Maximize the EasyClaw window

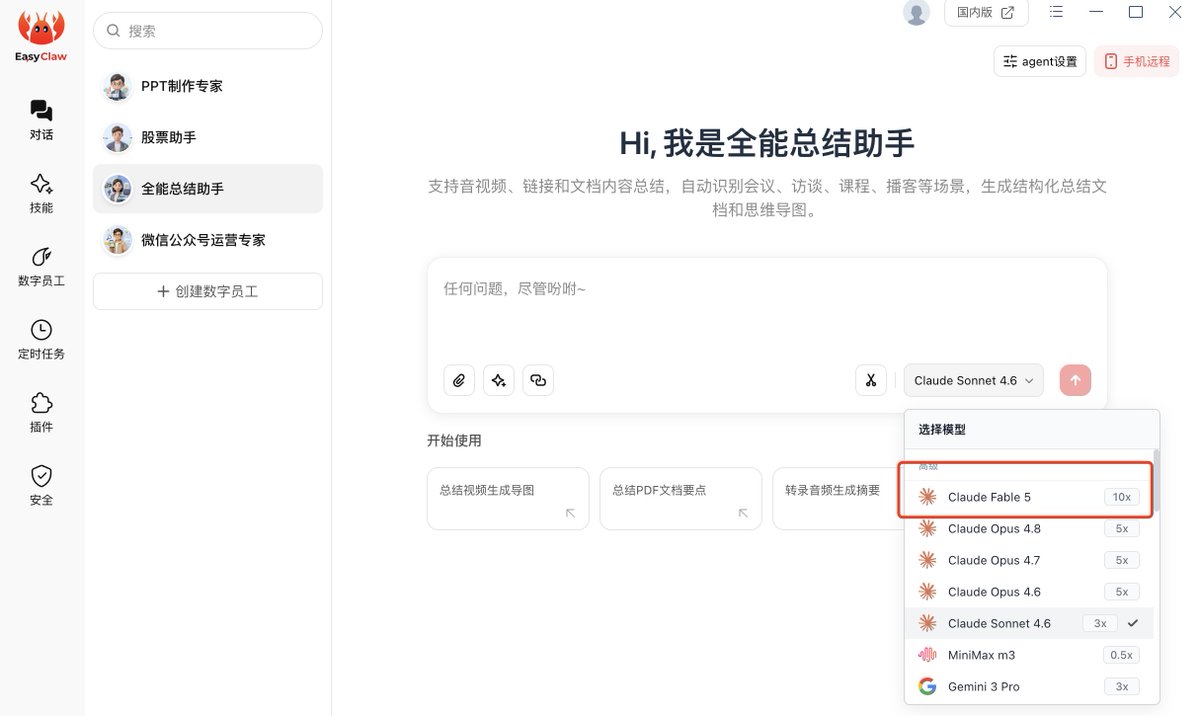pyautogui.click(x=1136, y=12)
